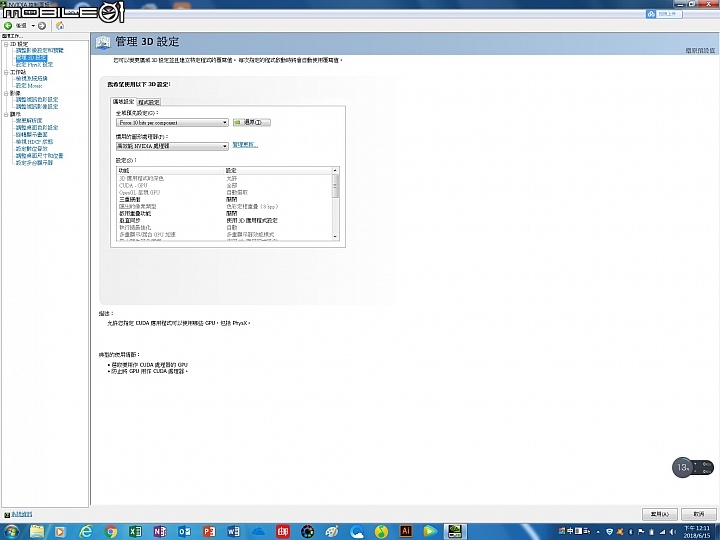Open set up multiple displays item
This screenshot has height=540, width=720.
(34, 163)
